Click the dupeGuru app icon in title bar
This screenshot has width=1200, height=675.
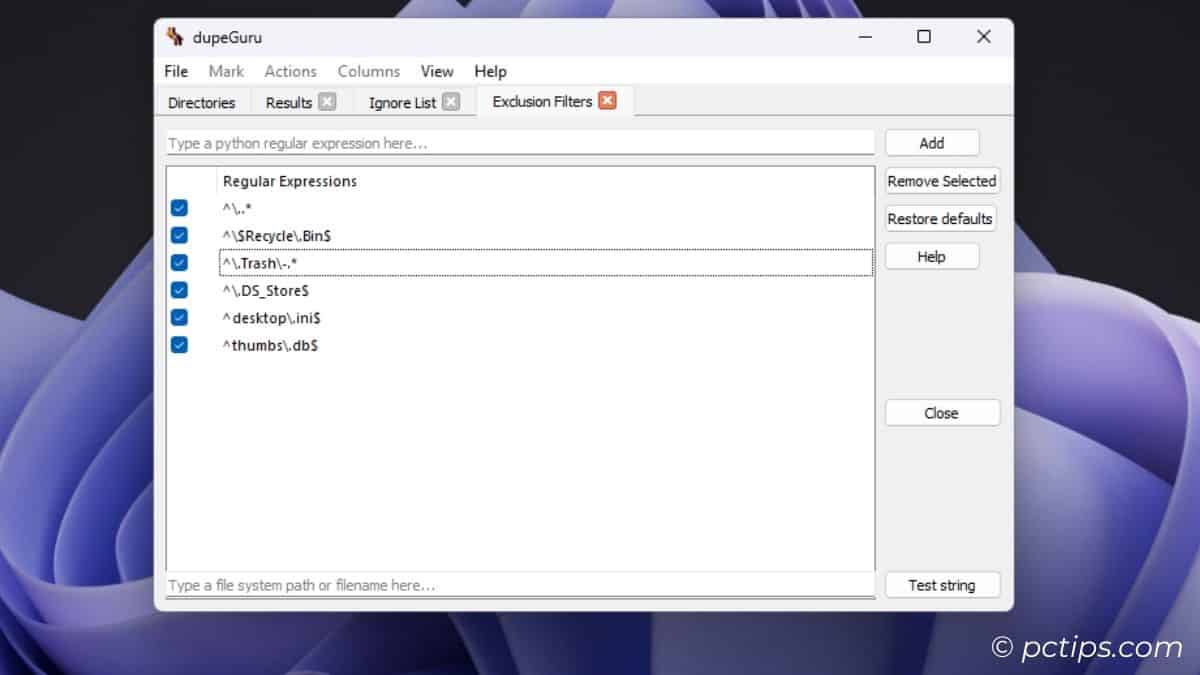[x=175, y=37]
